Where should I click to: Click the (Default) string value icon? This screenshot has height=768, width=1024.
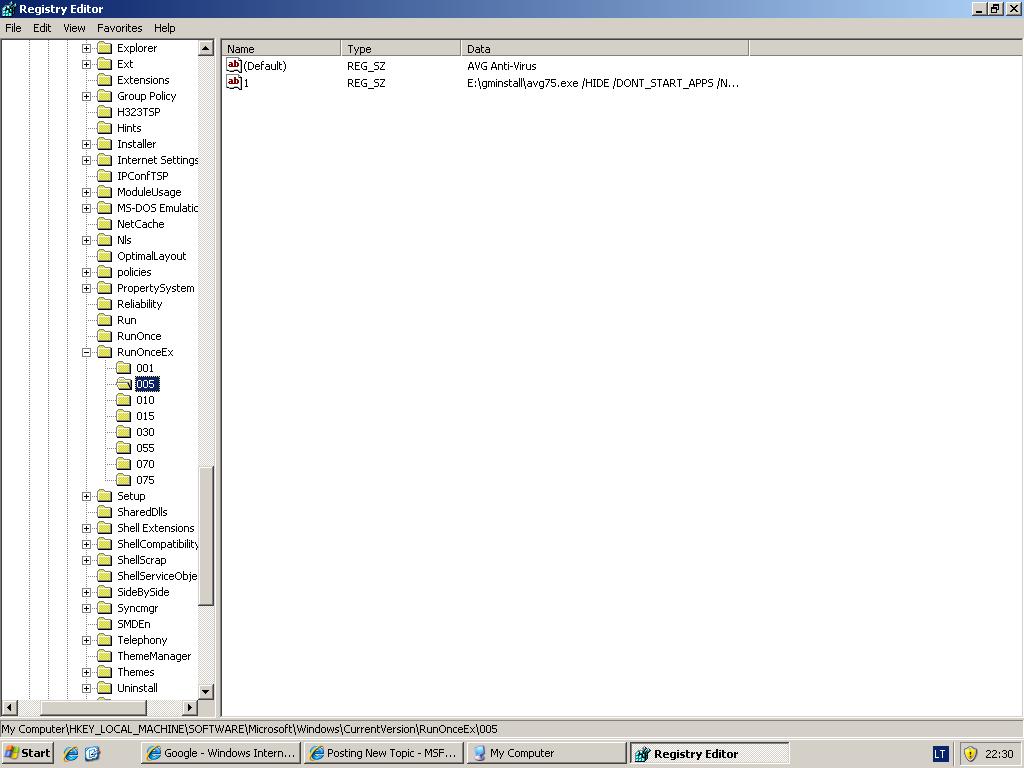point(234,65)
